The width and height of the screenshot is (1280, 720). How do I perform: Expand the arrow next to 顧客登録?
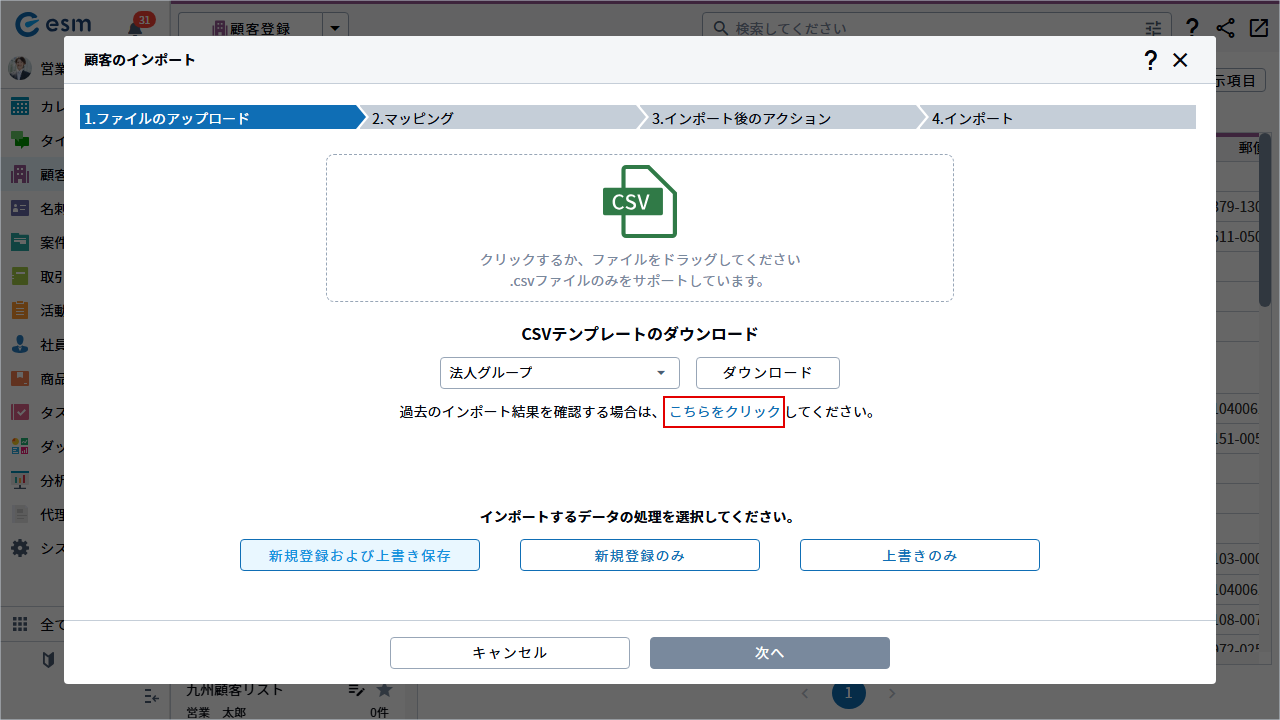[335, 28]
